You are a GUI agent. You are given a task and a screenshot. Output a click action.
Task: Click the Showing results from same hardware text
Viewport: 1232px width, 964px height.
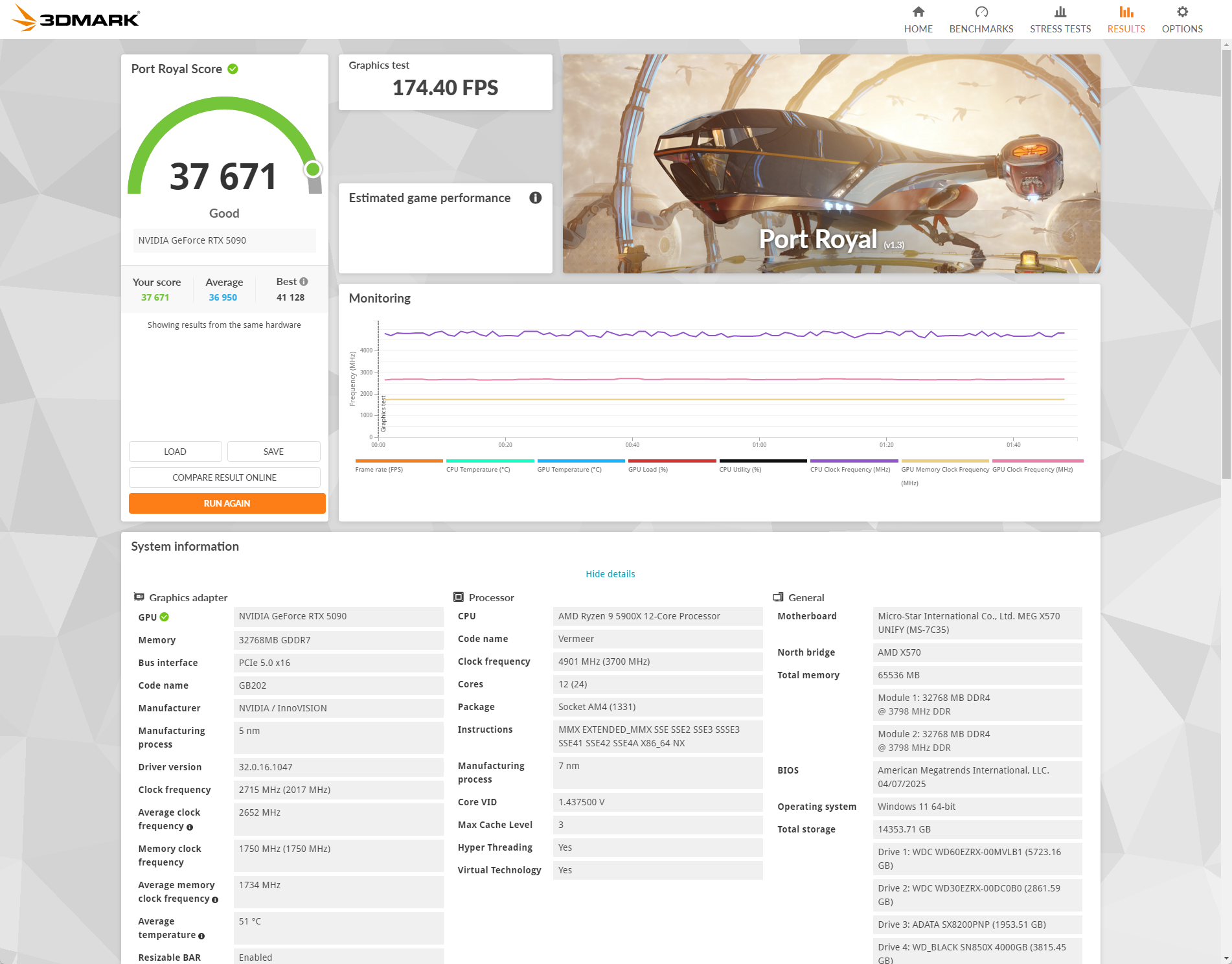(224, 325)
